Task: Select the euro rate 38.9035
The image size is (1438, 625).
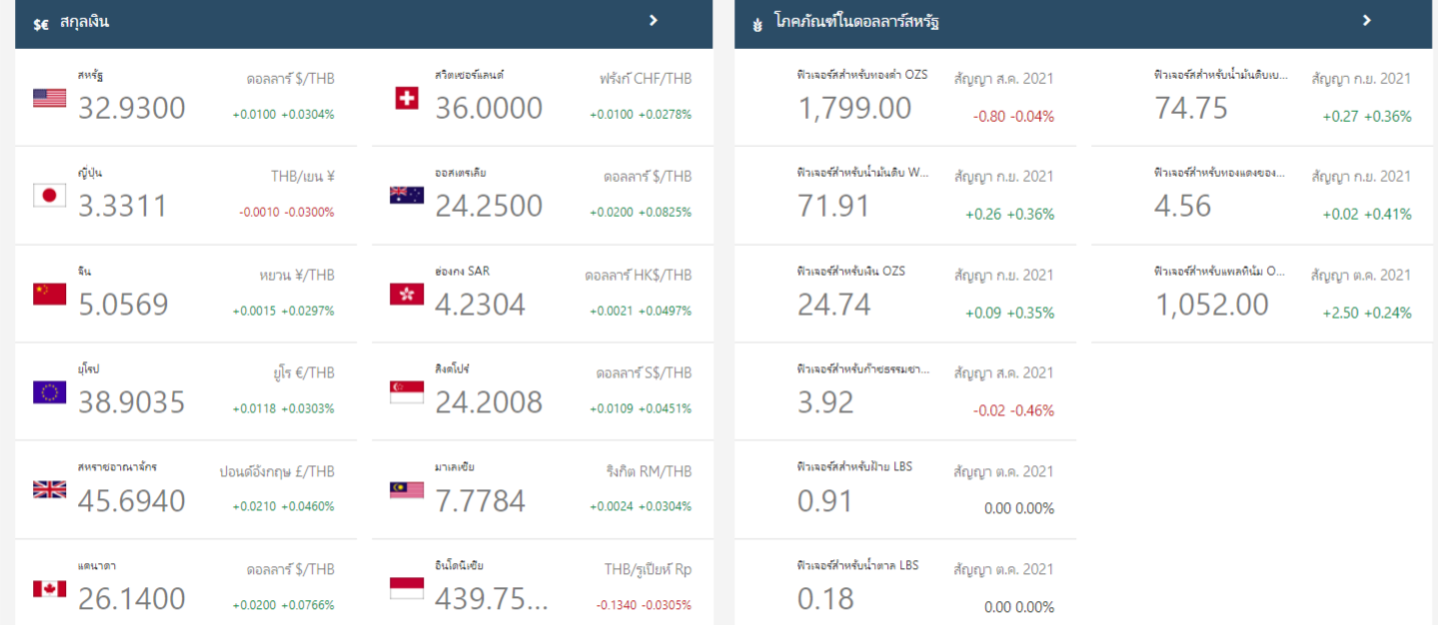Action: pos(132,402)
